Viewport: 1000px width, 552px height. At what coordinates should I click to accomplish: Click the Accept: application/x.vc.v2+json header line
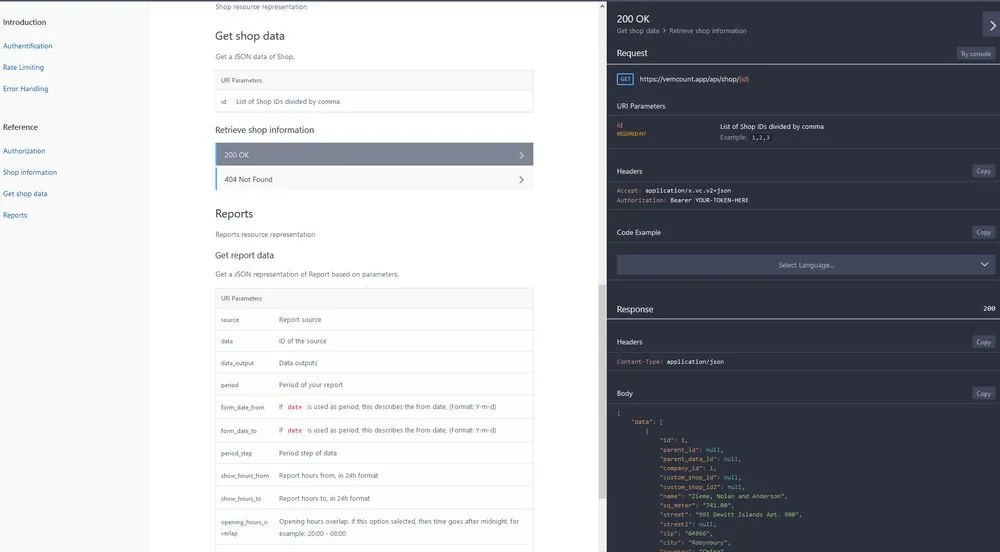click(673, 191)
